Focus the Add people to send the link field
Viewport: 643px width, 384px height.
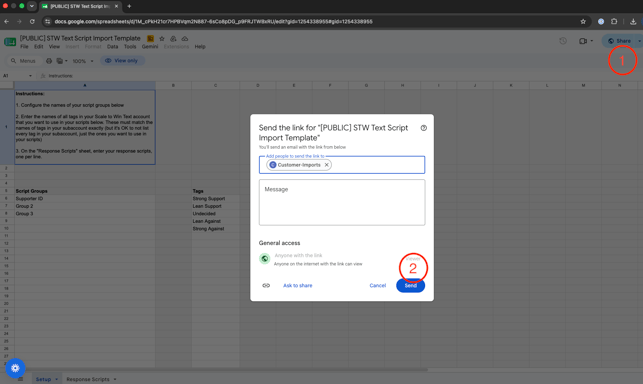click(342, 165)
